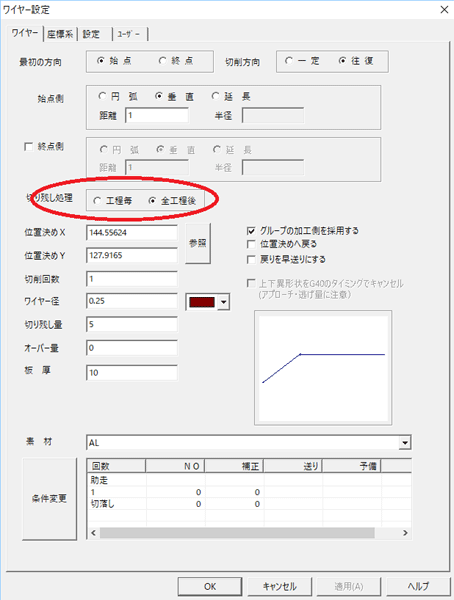Click the dark red wire color swatch
Screen dimensions: 454x600
(x=202, y=302)
